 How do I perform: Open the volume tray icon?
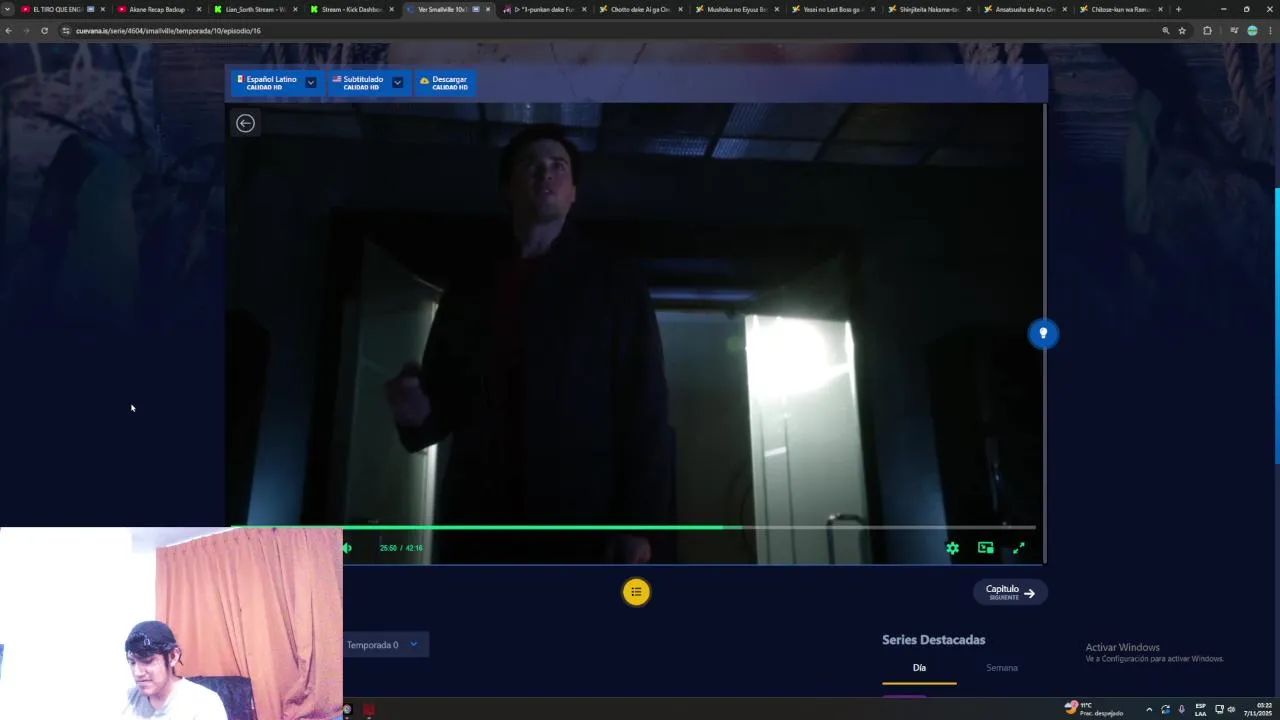coord(1231,709)
